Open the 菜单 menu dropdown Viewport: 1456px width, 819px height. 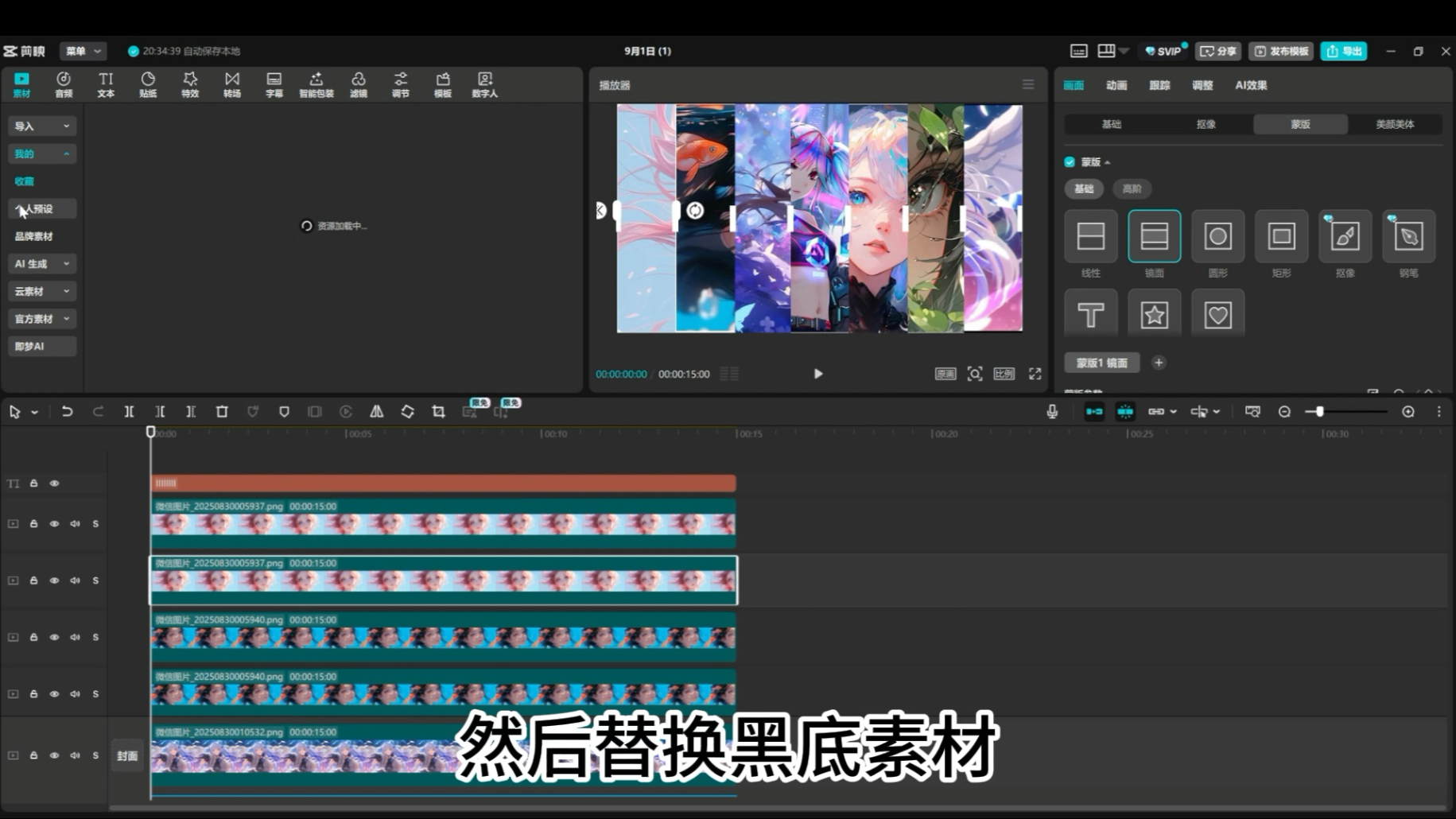click(83, 51)
